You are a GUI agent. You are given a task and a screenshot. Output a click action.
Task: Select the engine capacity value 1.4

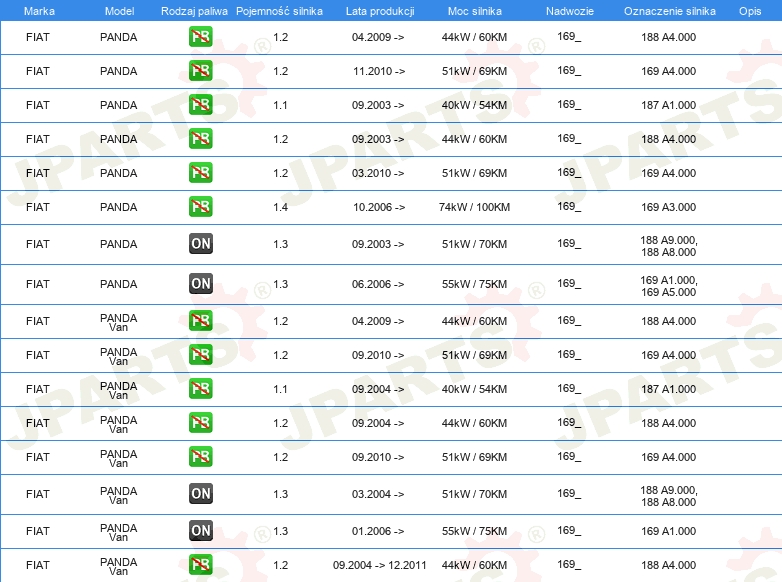[280, 207]
